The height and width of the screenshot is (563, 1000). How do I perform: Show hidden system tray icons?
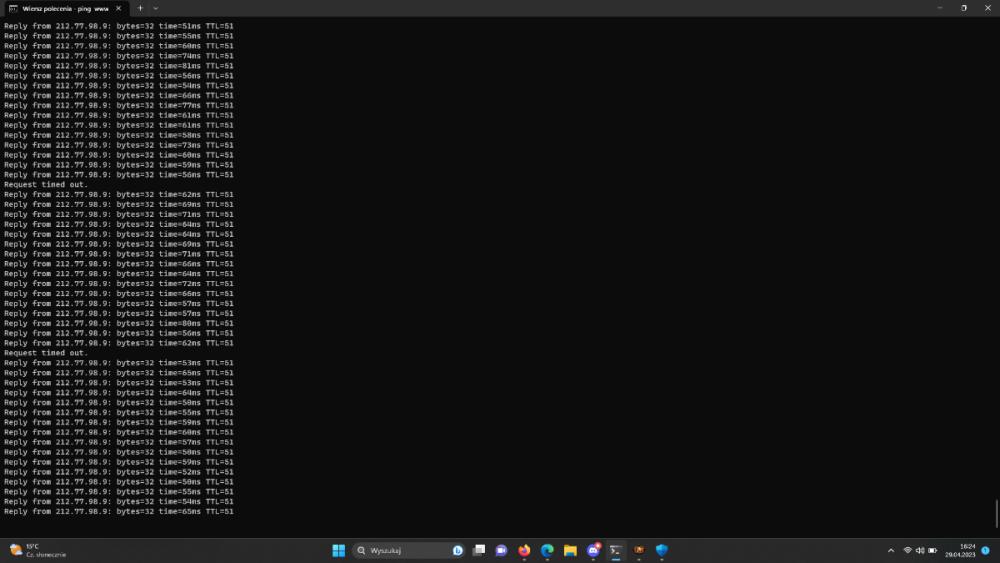point(891,550)
